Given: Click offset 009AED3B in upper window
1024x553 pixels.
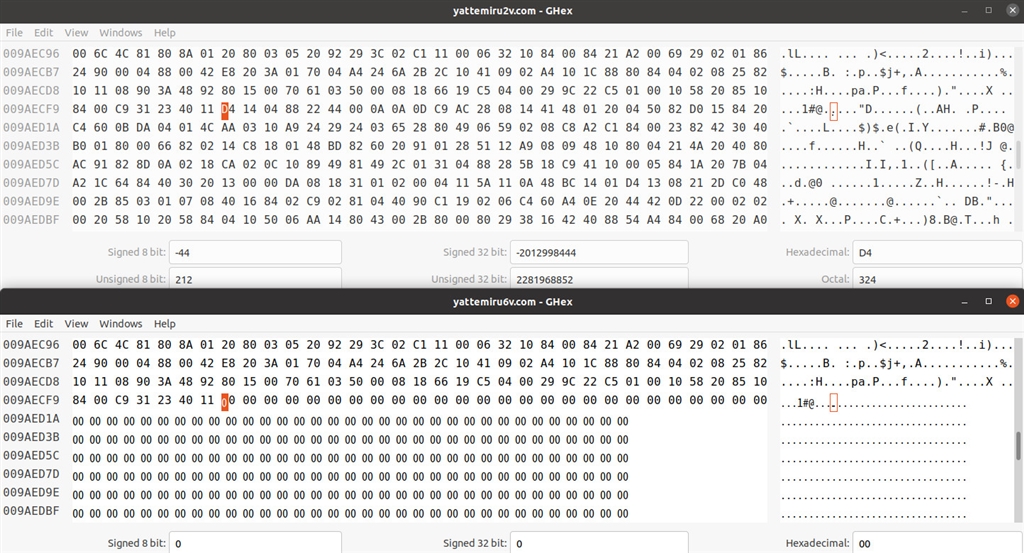Looking at the screenshot, I should (x=31, y=146).
